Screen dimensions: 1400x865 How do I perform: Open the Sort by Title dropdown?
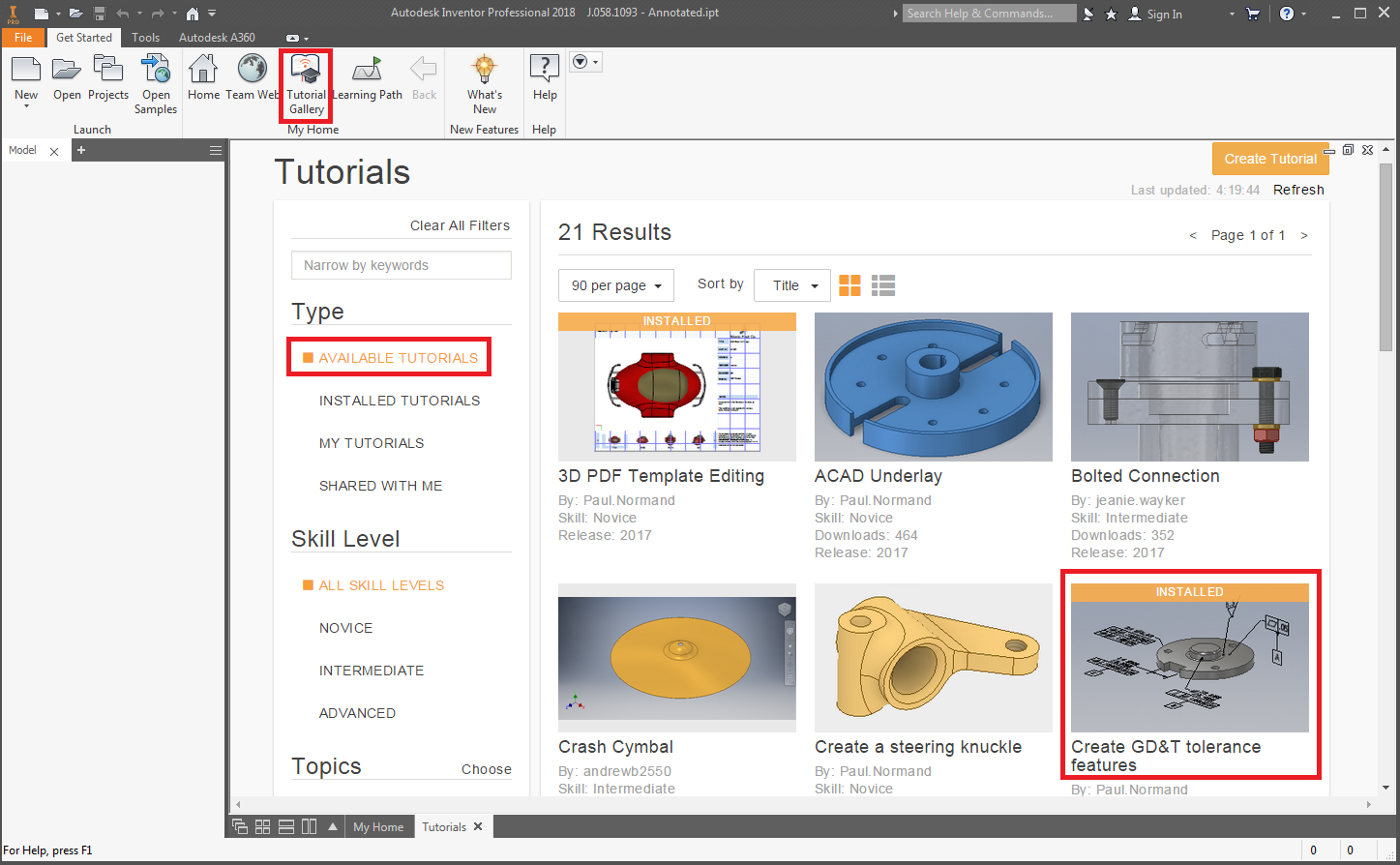pyautogui.click(x=792, y=285)
